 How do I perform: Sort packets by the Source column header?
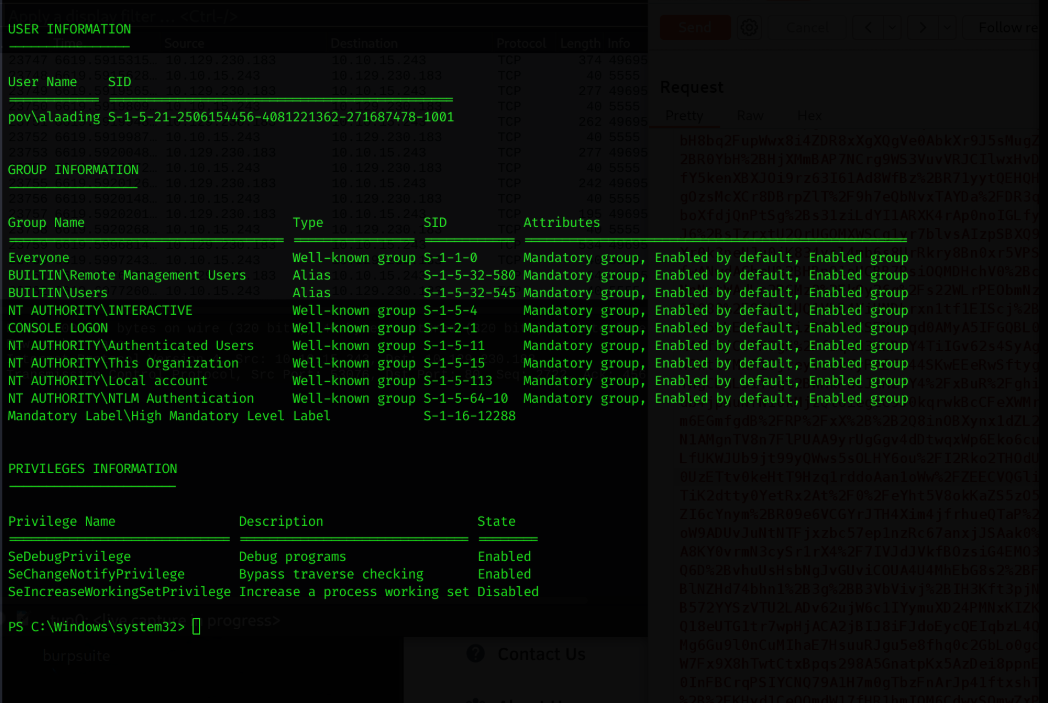[x=184, y=43]
